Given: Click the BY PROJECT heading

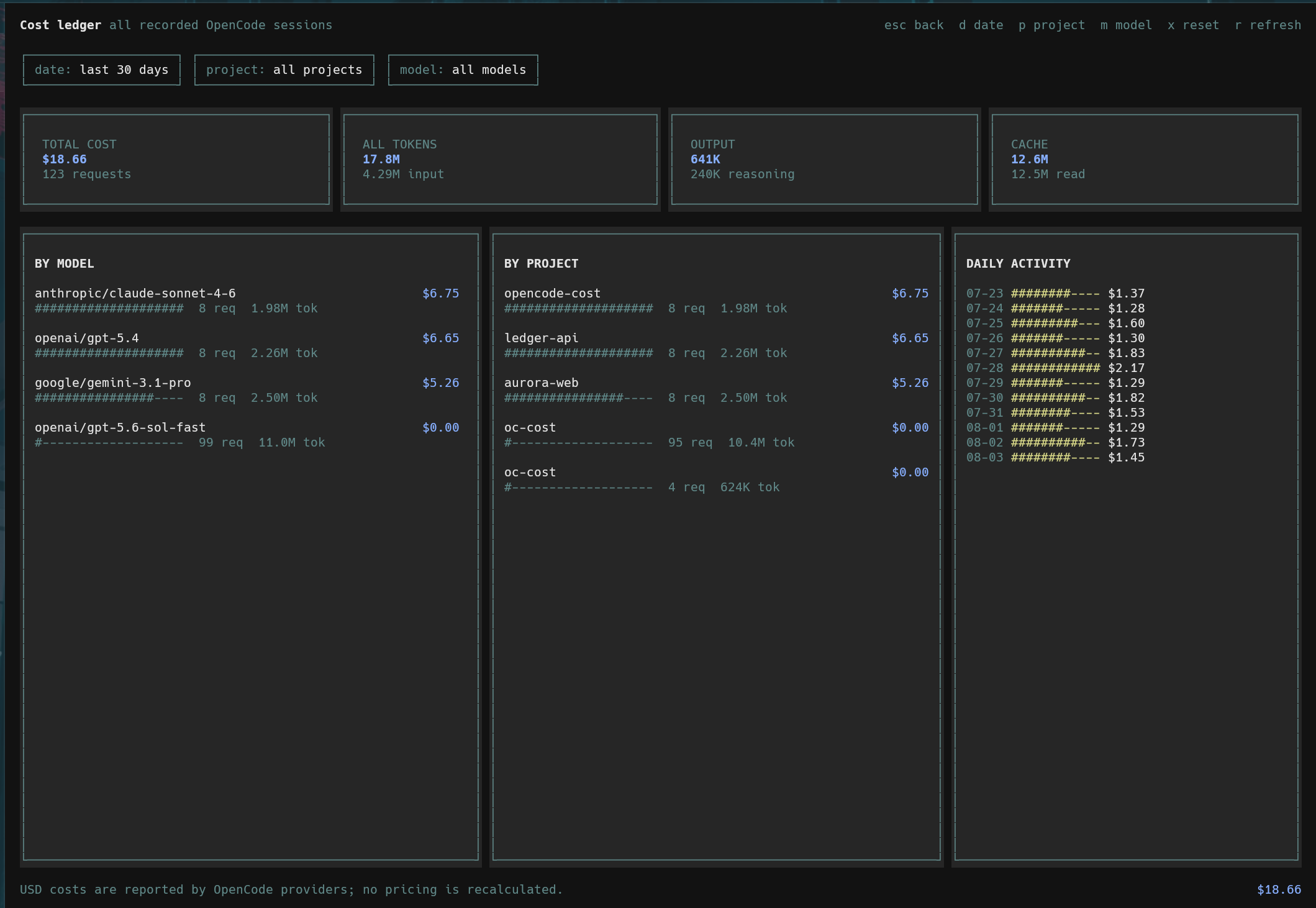Looking at the screenshot, I should (x=541, y=263).
